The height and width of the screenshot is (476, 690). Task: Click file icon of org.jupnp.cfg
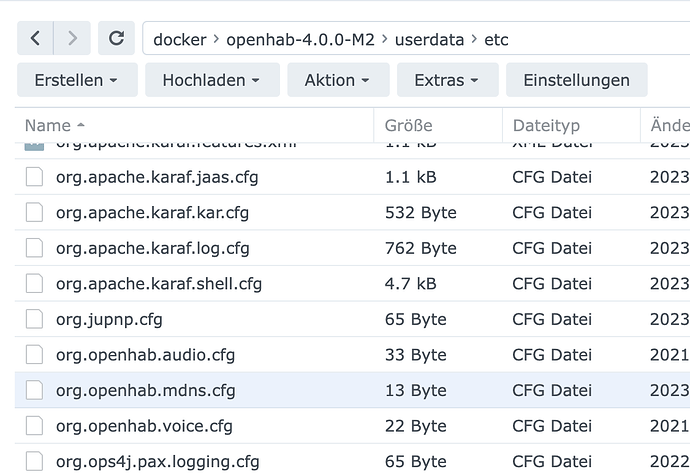point(35,319)
